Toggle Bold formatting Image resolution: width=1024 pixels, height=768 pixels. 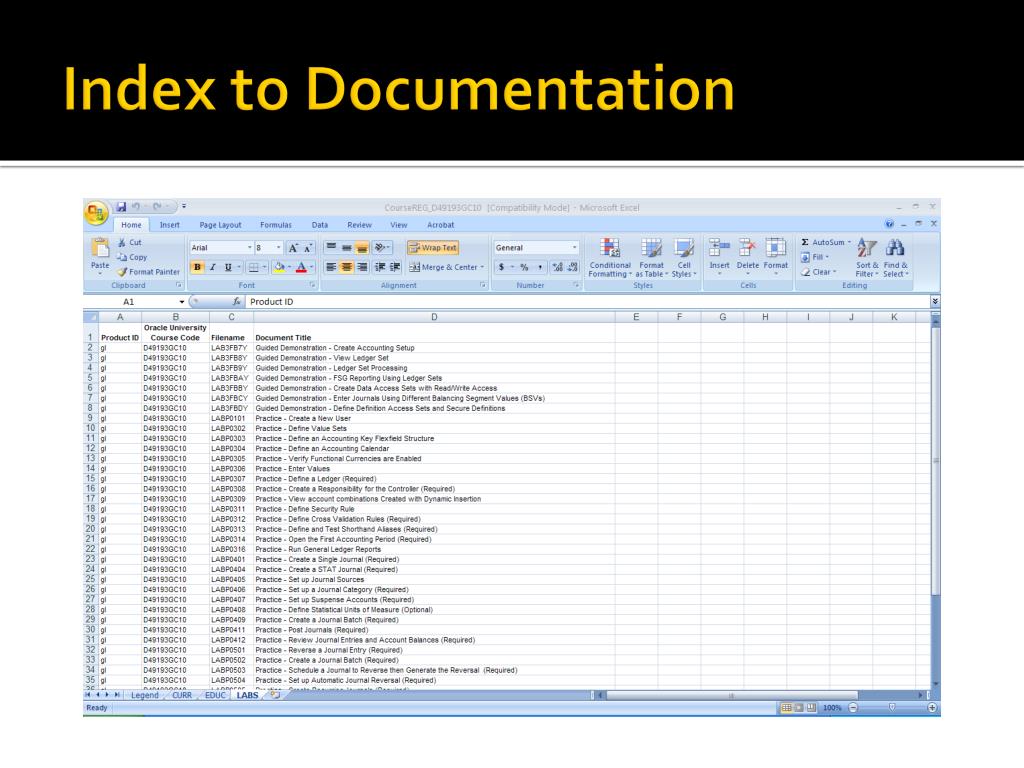(197, 267)
